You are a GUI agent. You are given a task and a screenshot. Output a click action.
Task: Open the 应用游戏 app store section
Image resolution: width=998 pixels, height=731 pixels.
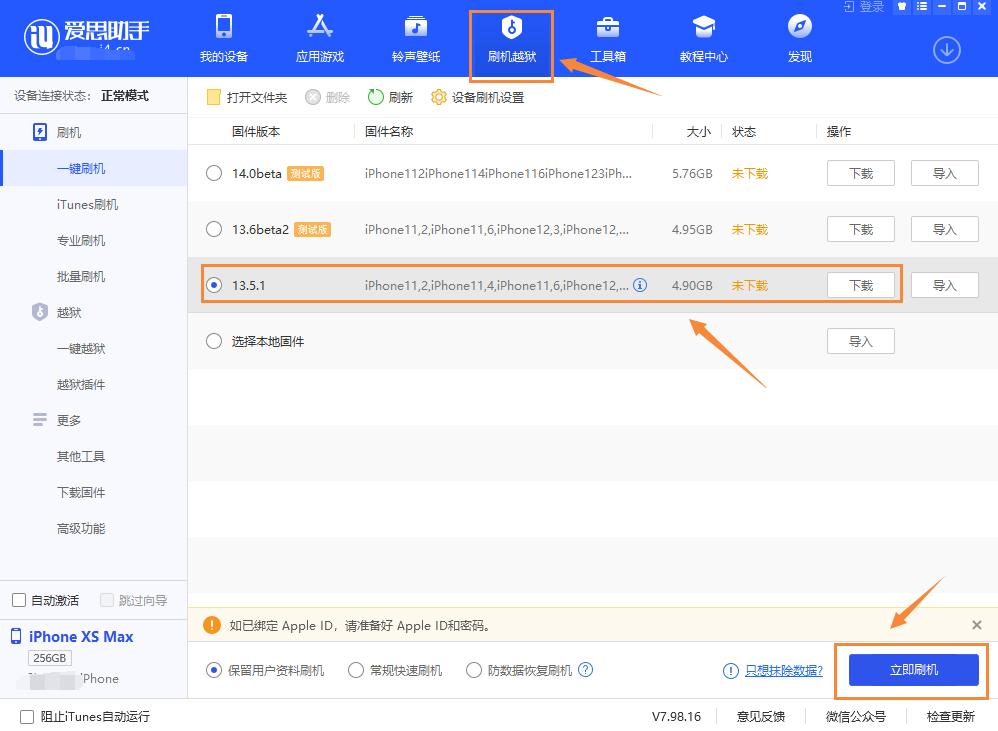(x=319, y=38)
